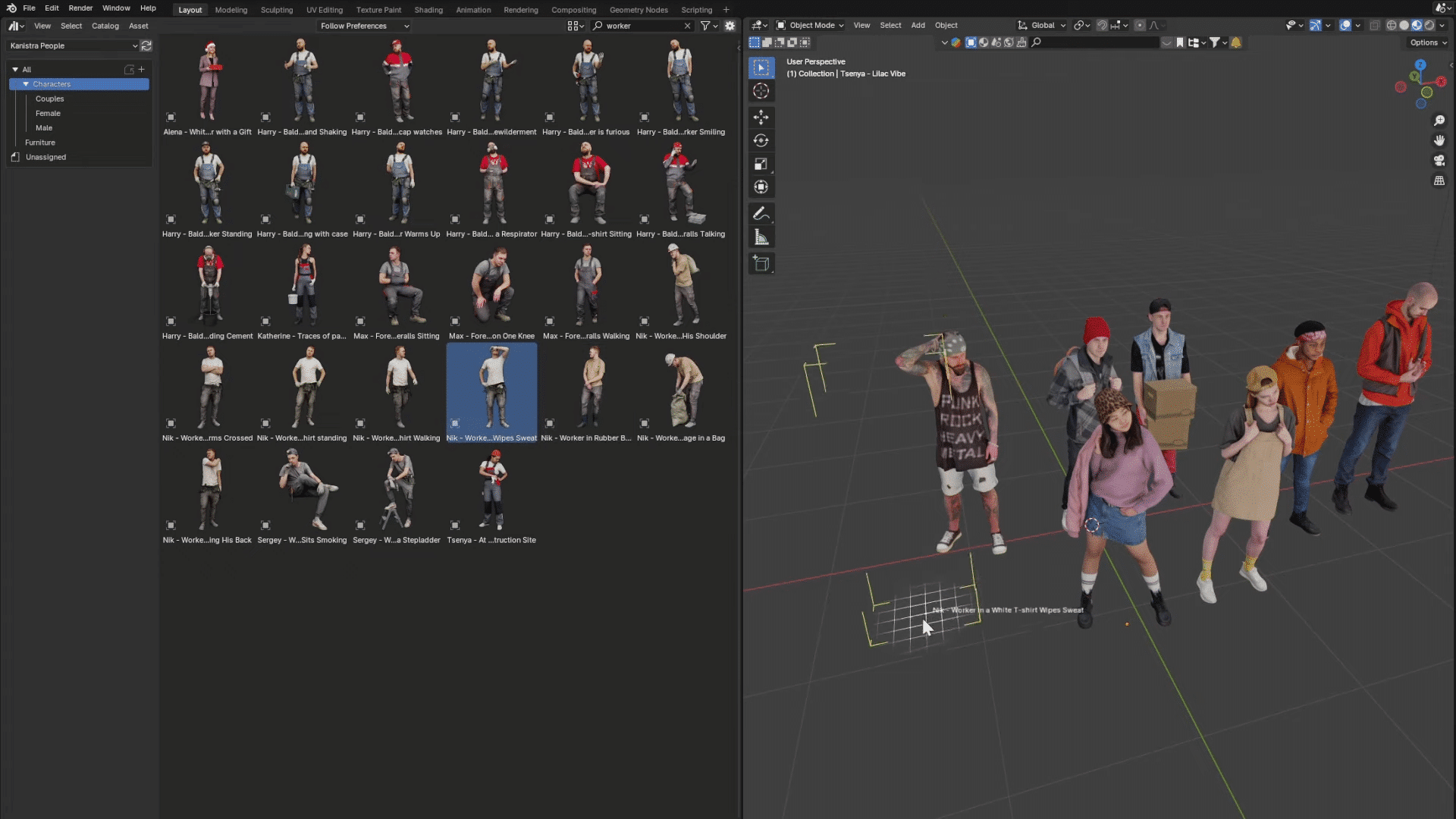Switch to the Shading workspace tab
1456x819 pixels.
(428, 10)
